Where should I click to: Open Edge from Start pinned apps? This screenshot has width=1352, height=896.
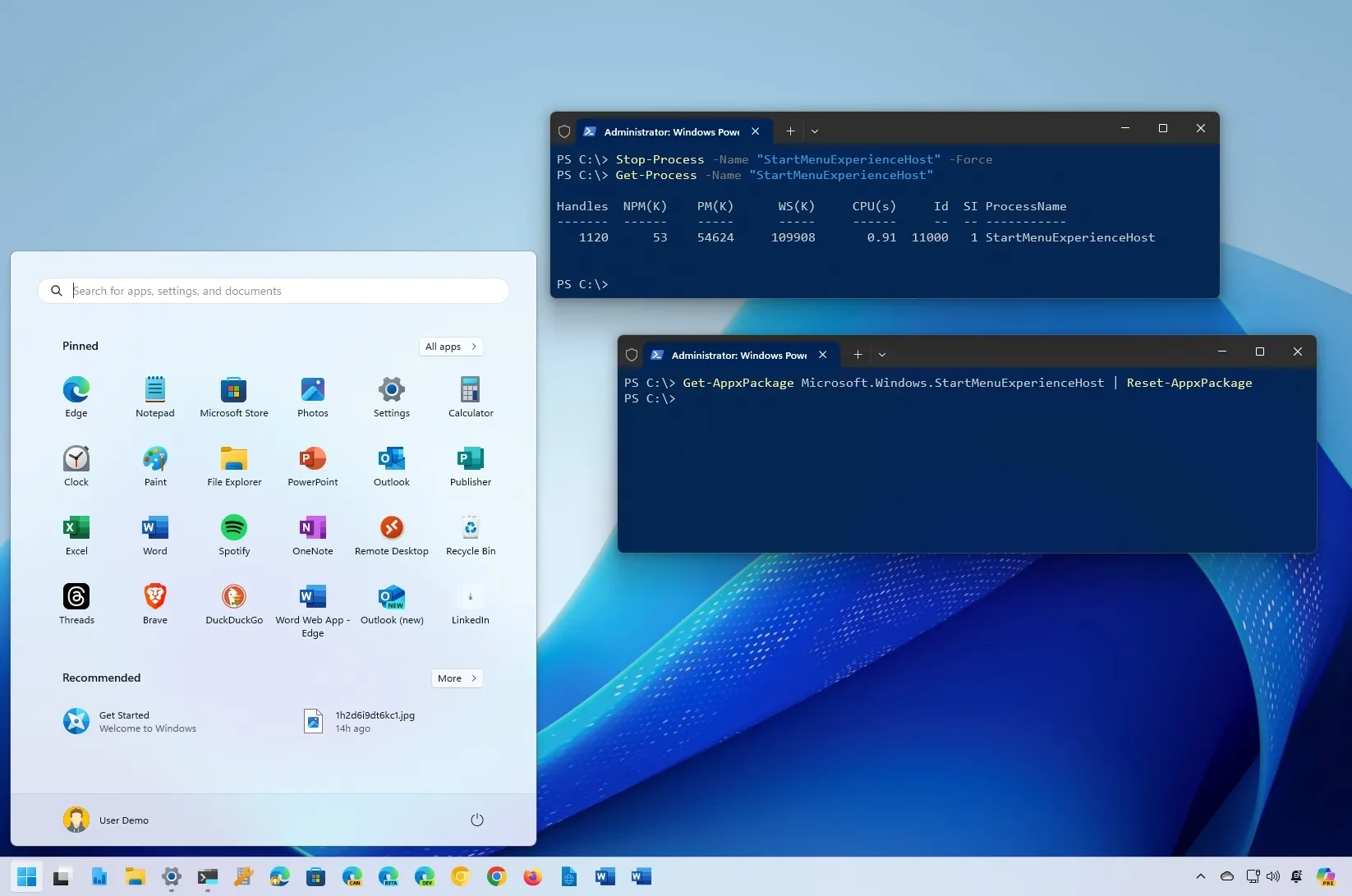coord(76,397)
